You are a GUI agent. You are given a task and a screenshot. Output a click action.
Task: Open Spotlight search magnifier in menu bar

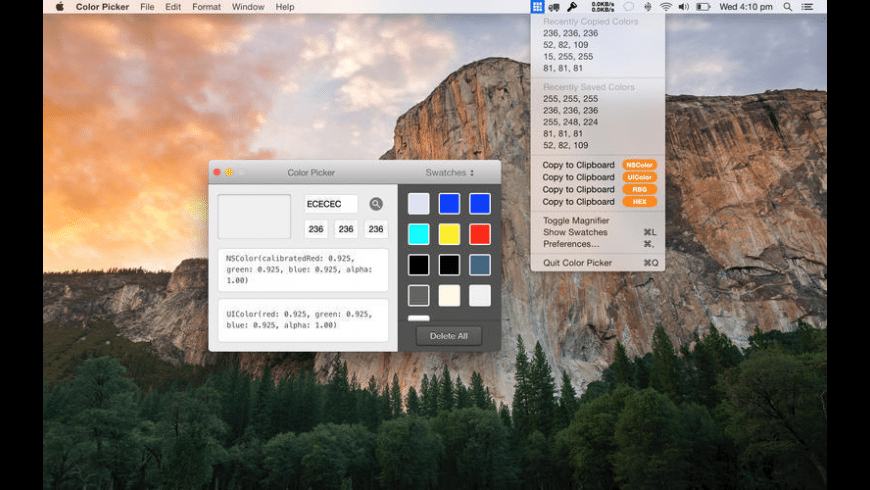(787, 7)
